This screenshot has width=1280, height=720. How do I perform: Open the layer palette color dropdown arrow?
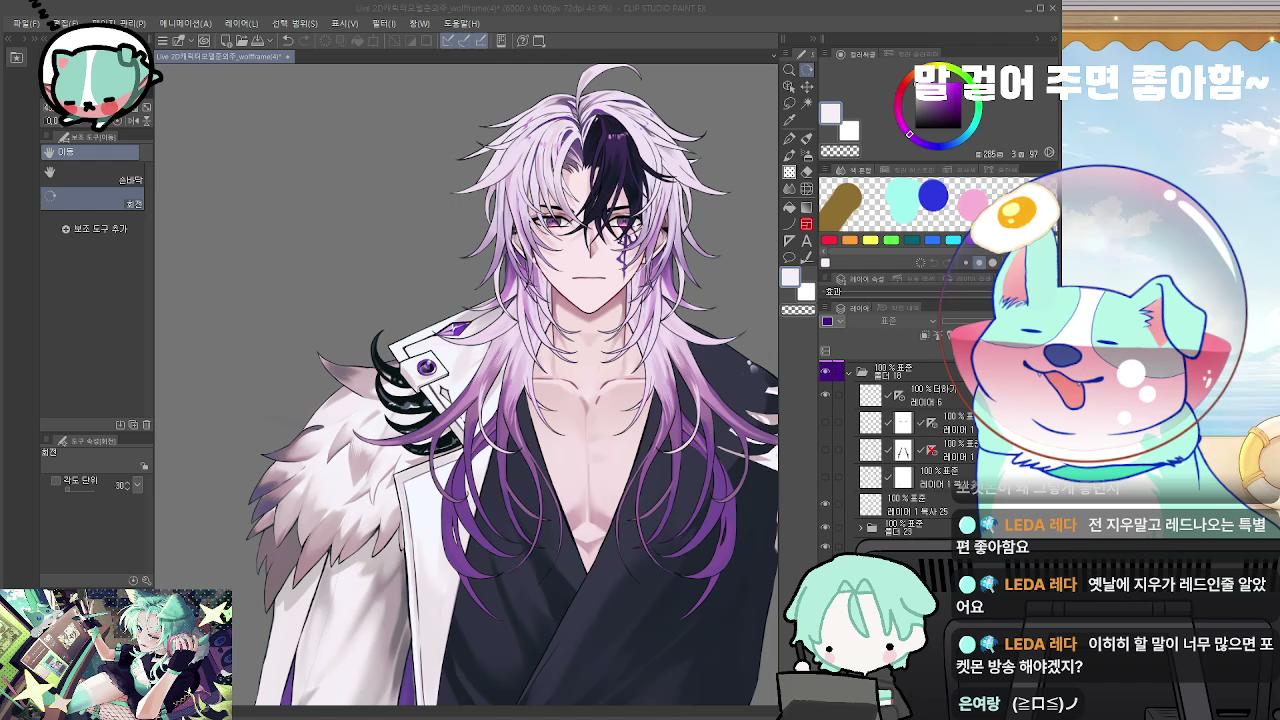click(x=841, y=322)
